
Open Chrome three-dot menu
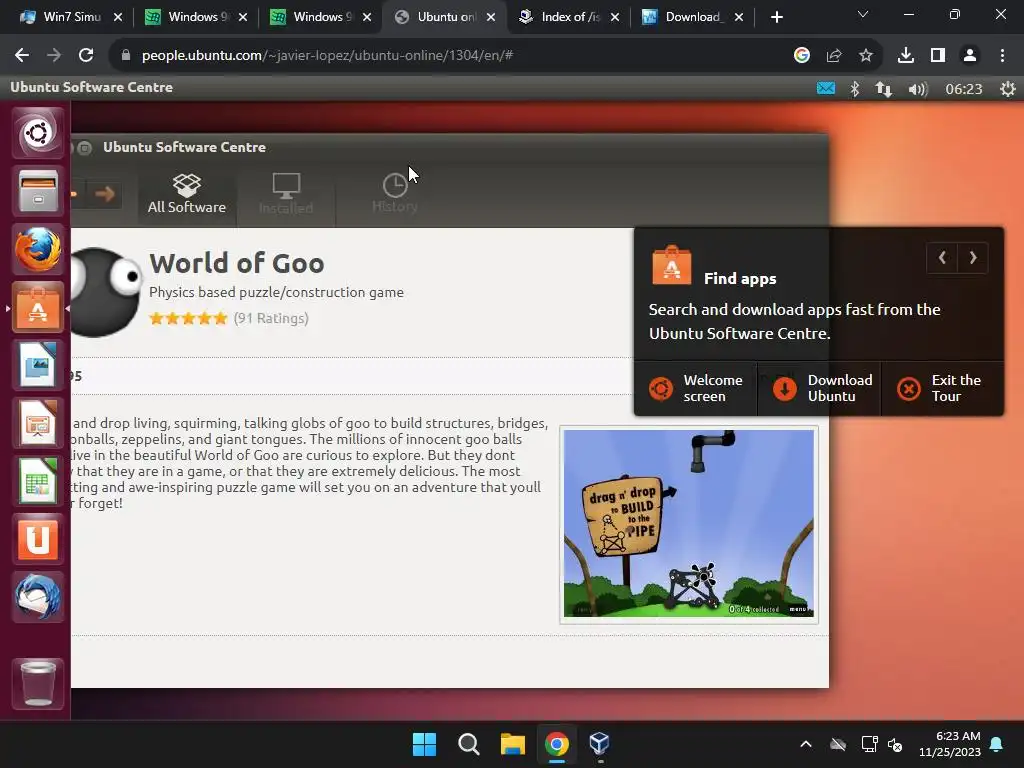[1002, 56]
